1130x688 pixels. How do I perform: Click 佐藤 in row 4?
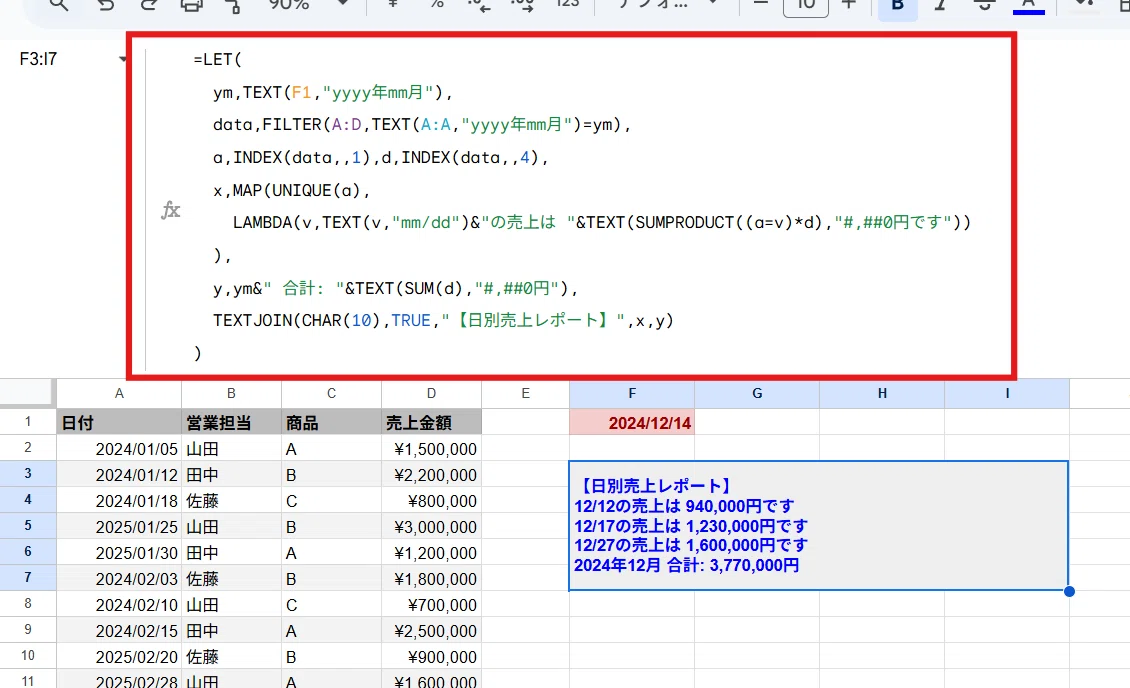click(231, 501)
